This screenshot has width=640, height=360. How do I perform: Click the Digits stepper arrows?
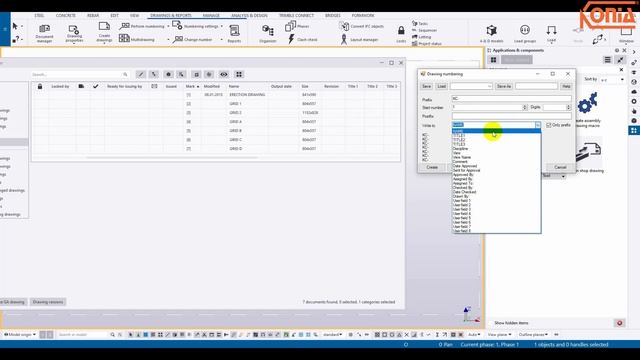tap(568, 107)
